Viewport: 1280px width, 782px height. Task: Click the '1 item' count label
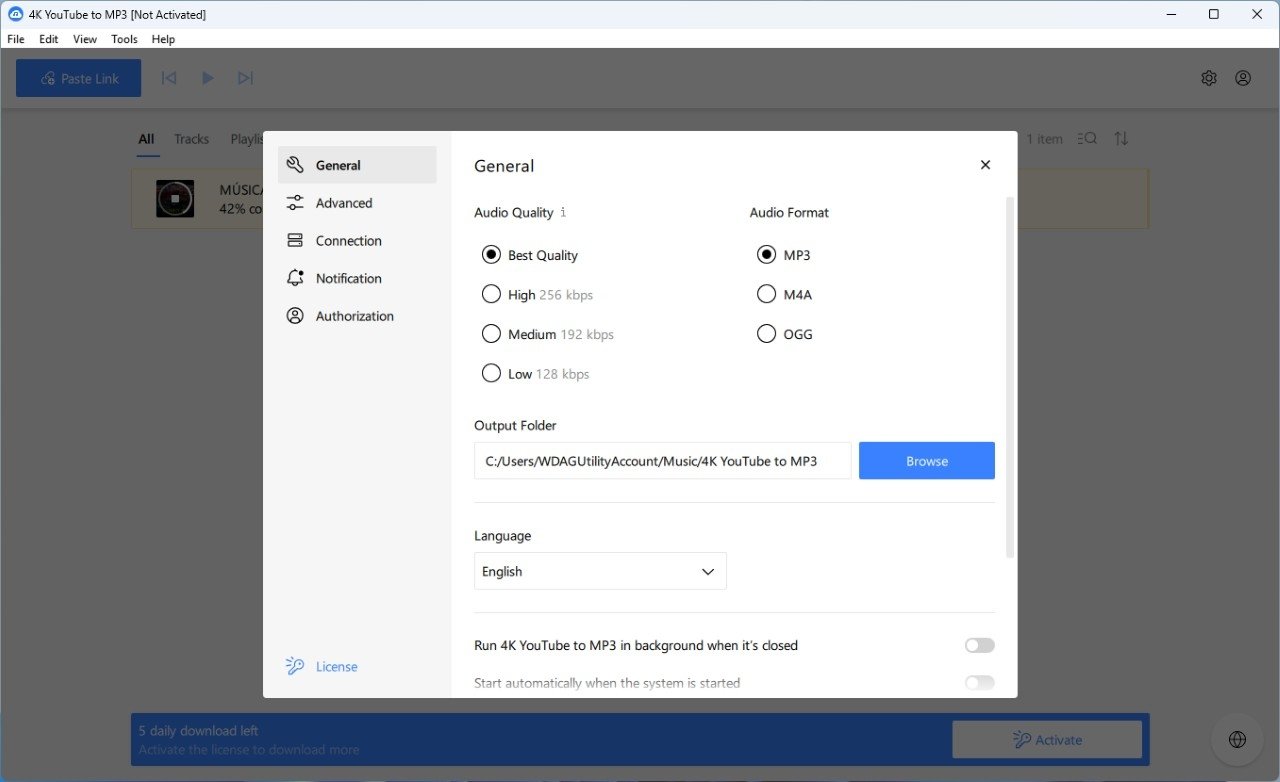pyautogui.click(x=1045, y=139)
